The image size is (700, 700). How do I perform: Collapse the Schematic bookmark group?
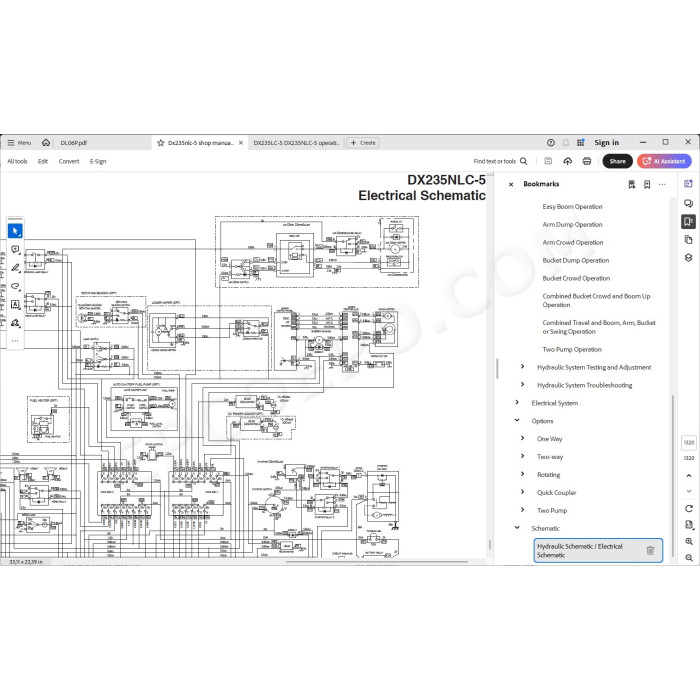point(517,527)
